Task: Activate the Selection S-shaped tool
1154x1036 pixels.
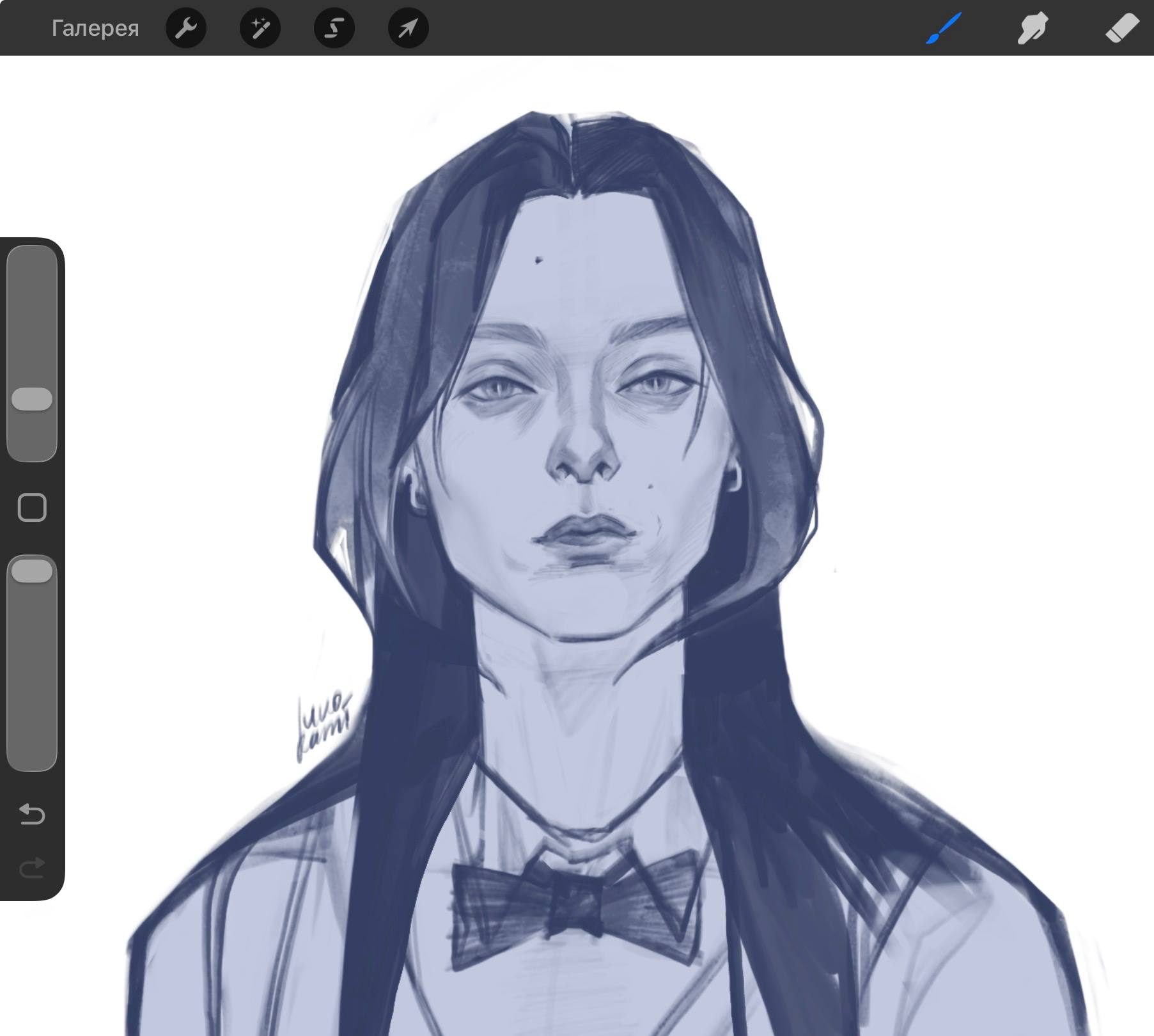Action: coord(334,28)
